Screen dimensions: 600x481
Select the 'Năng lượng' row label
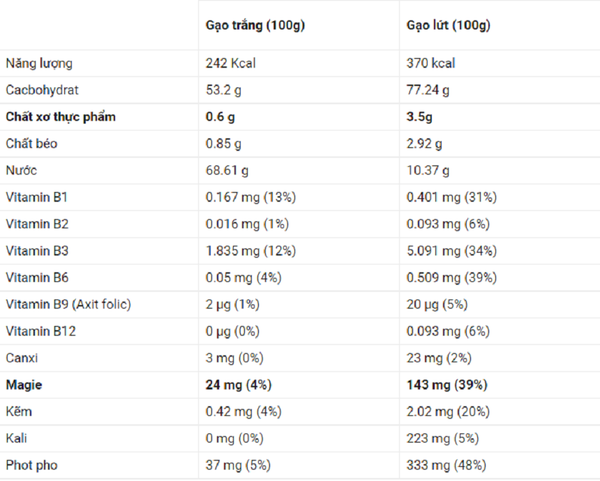click(39, 64)
